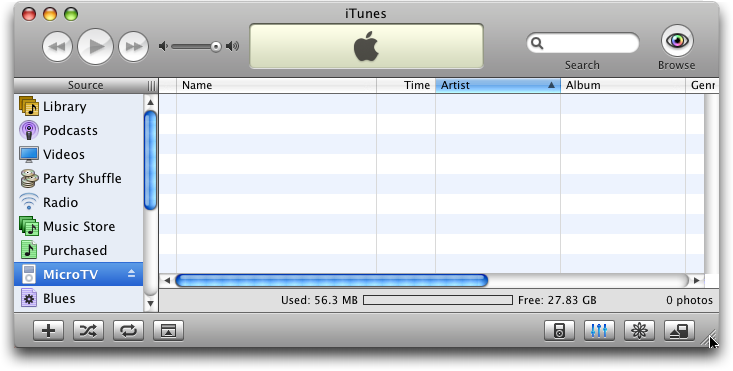The width and height of the screenshot is (733, 371).
Task: Click the low volume speaker icon
Action: pyautogui.click(x=163, y=46)
